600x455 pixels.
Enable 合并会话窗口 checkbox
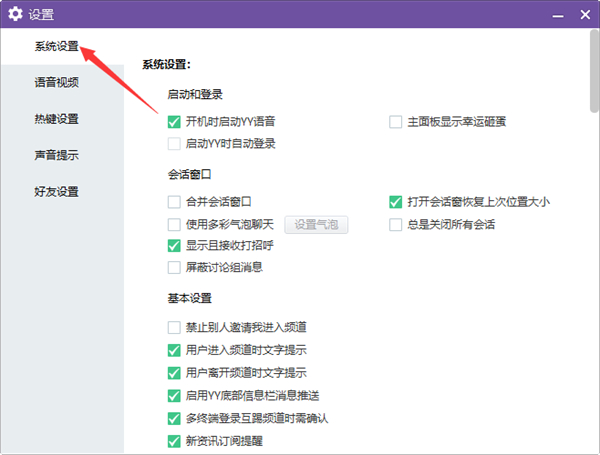[x=174, y=202]
